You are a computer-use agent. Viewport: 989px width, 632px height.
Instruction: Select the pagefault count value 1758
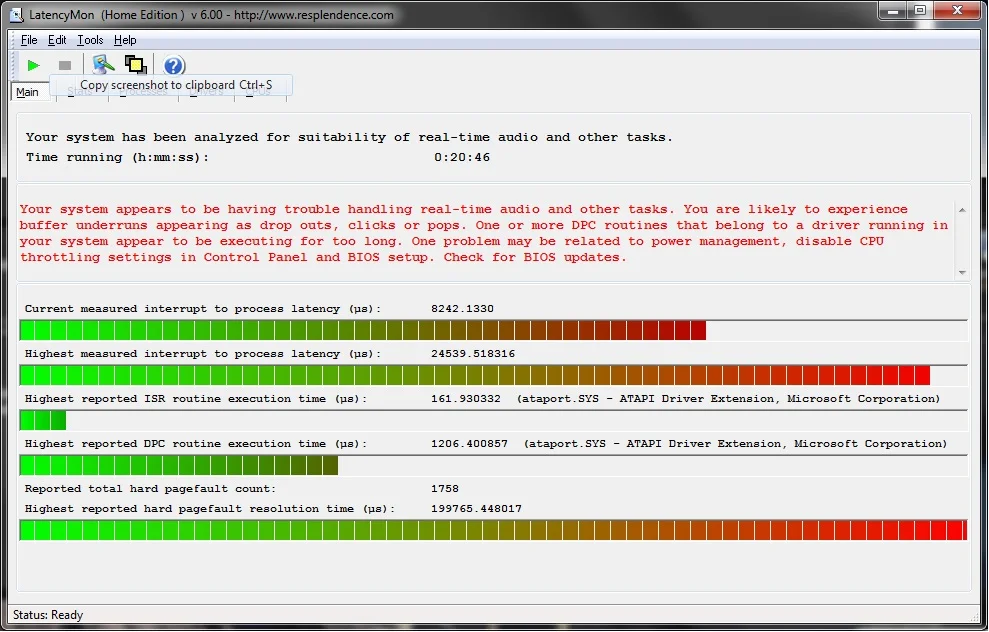pyautogui.click(x=445, y=489)
